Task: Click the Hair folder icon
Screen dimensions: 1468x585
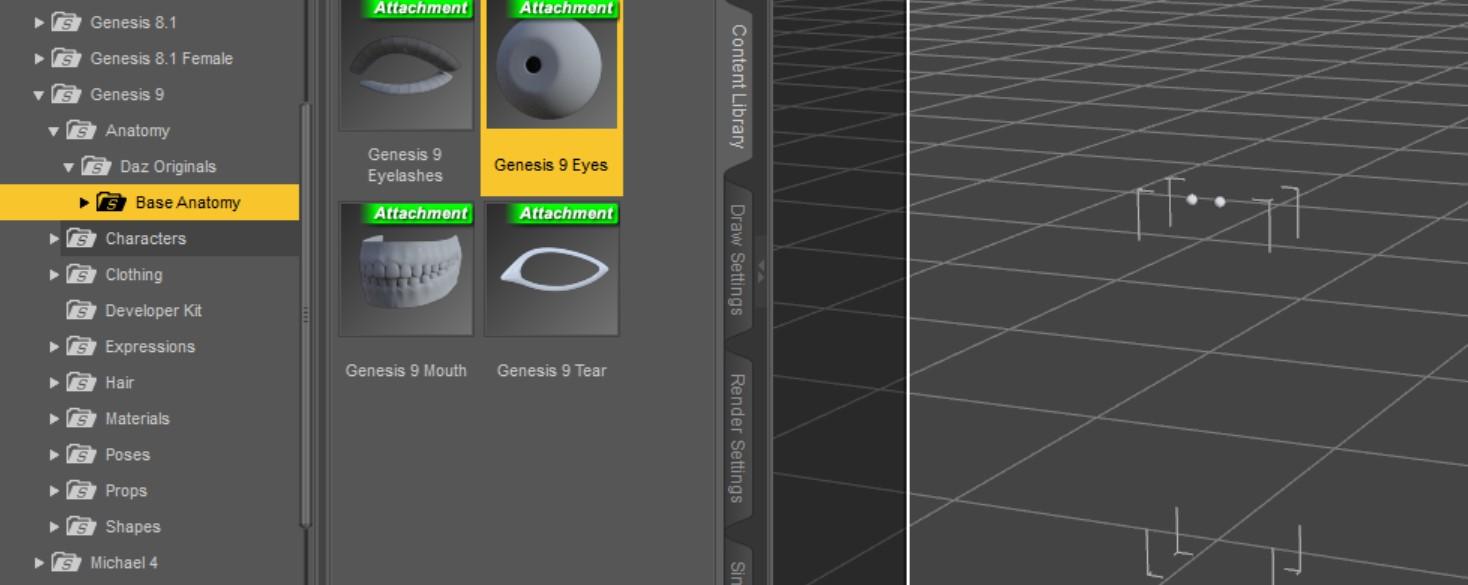Action: (x=81, y=382)
